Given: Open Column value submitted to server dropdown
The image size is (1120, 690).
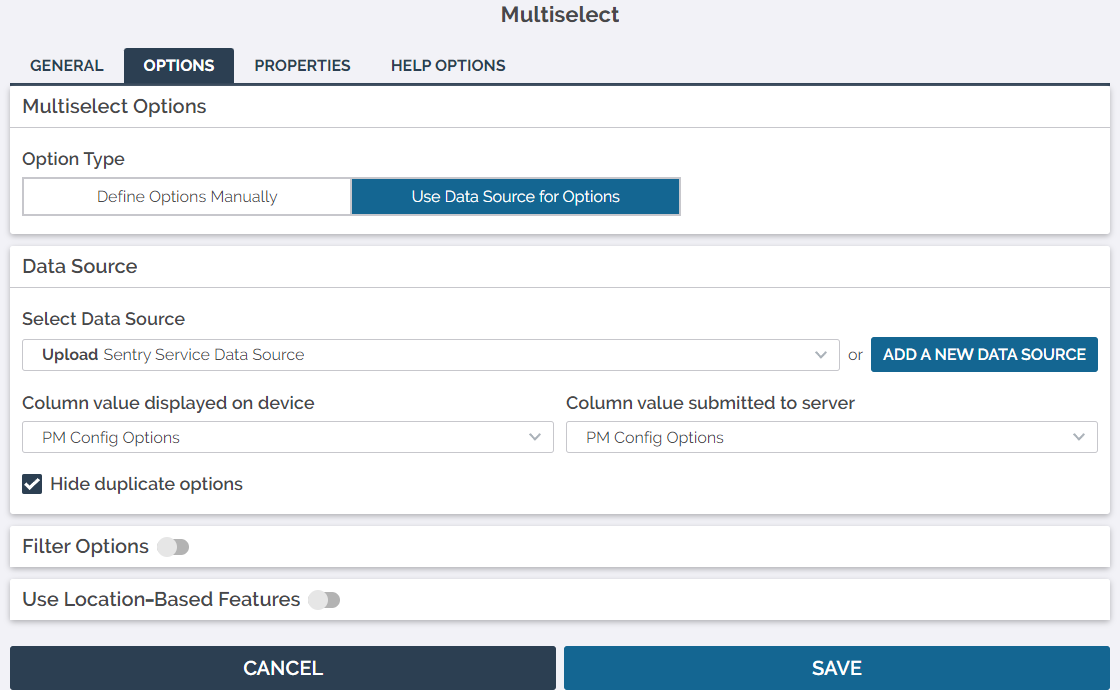Looking at the screenshot, I should 831,437.
